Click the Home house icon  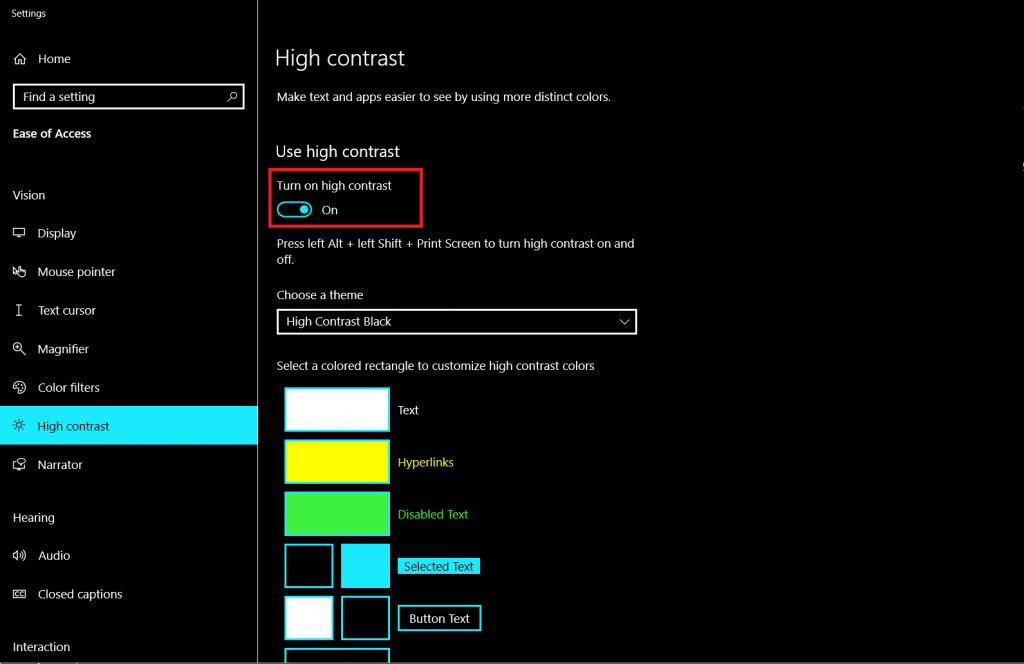(20, 58)
